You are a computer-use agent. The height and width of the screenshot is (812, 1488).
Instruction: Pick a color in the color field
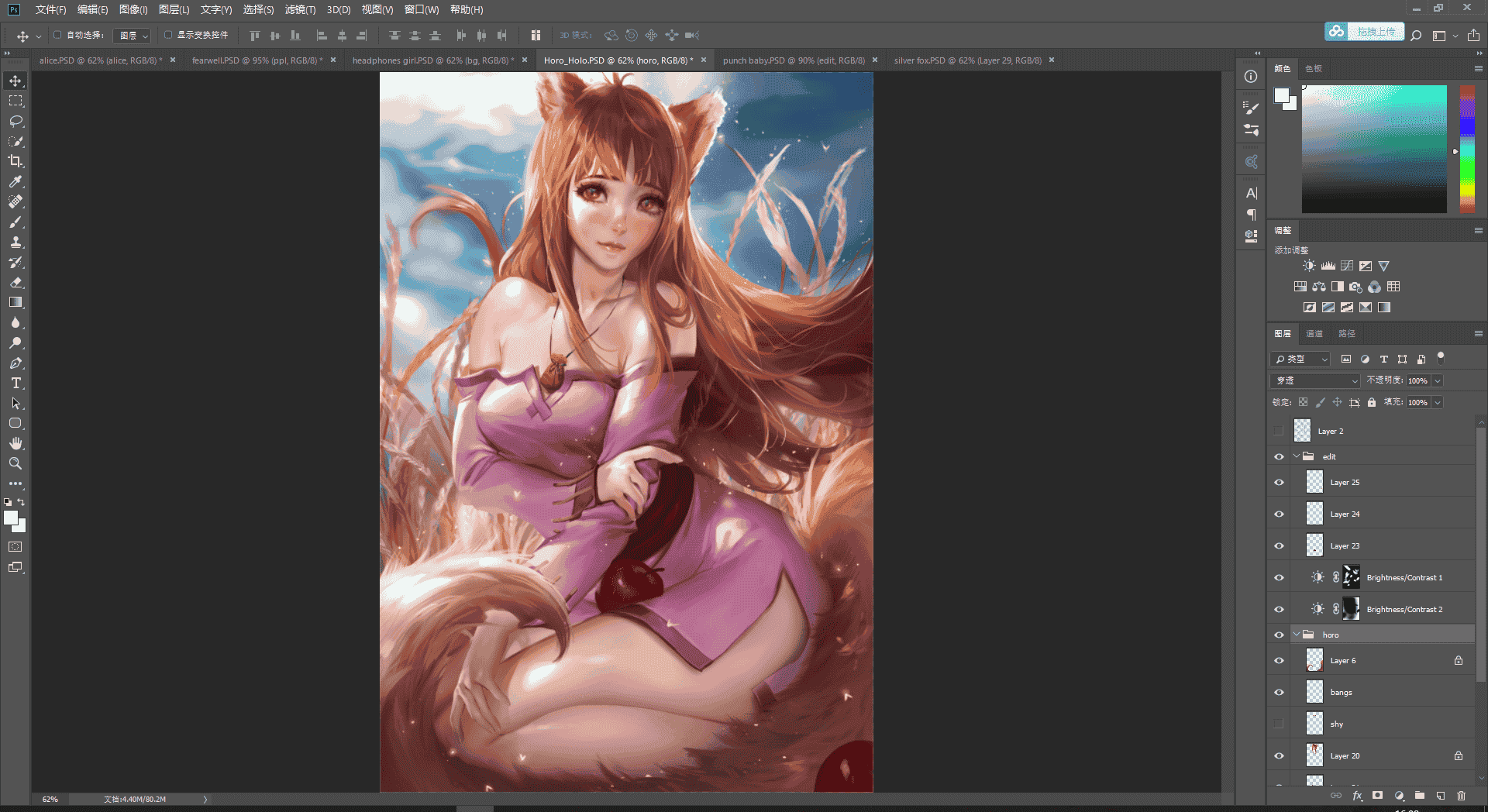tap(1374, 149)
